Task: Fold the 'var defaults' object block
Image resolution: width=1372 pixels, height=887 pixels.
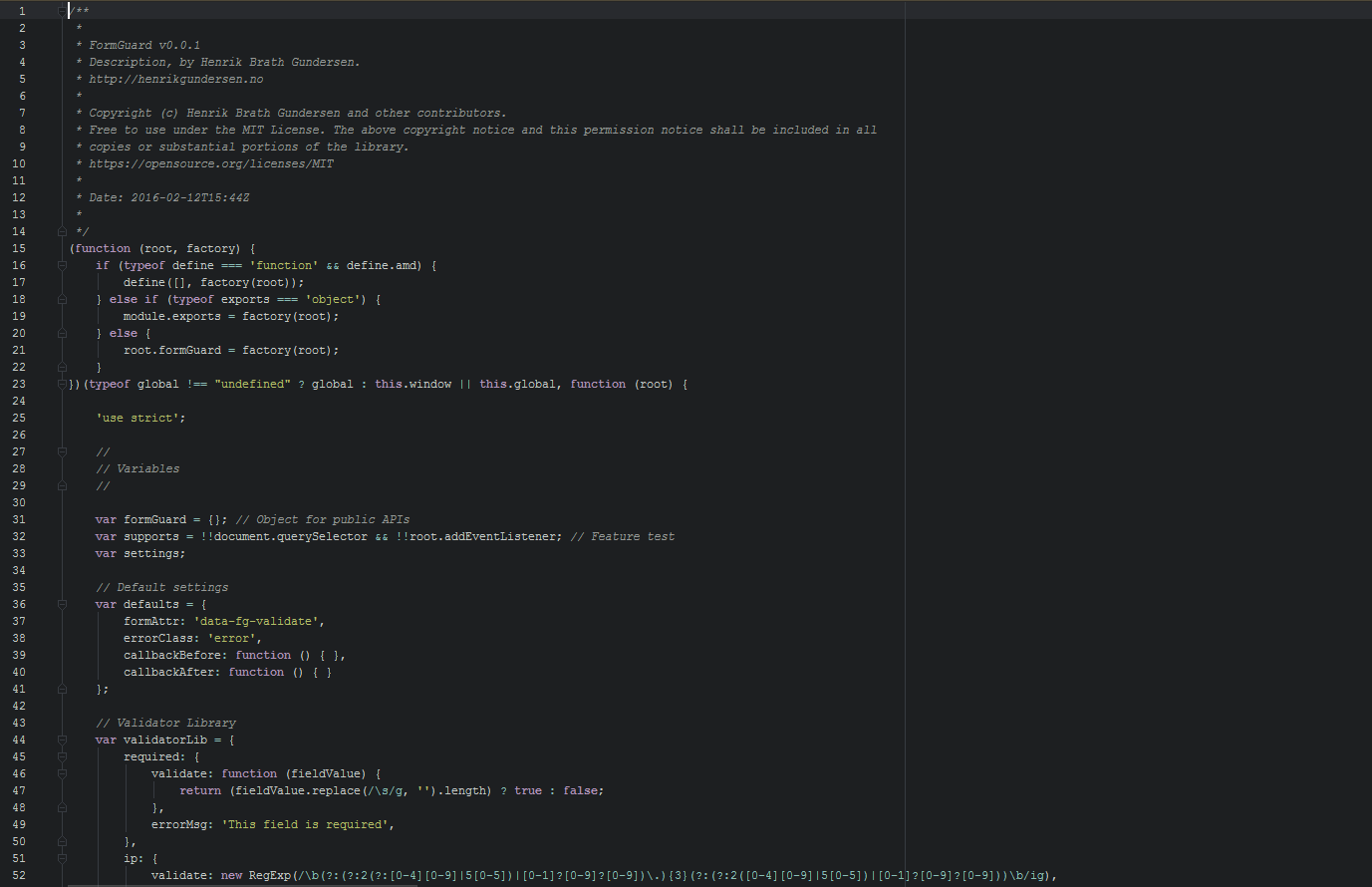Action: pos(62,604)
